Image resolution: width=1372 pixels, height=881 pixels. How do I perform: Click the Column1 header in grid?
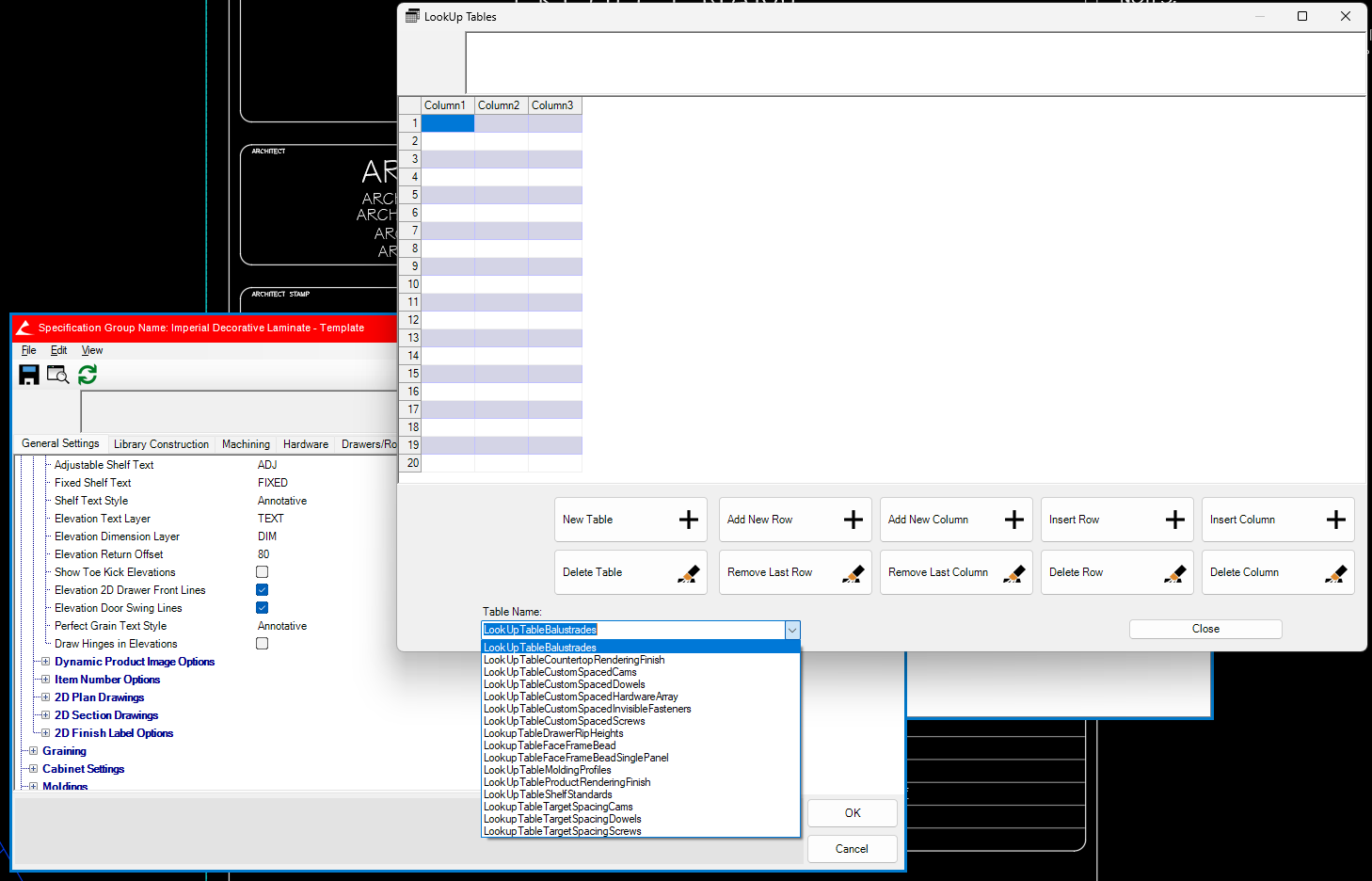pyautogui.click(x=448, y=105)
